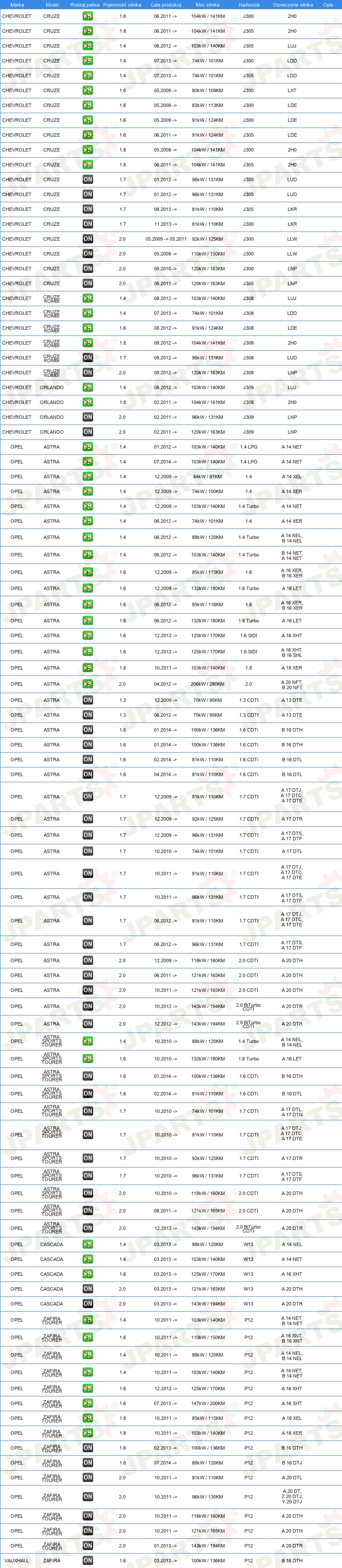Click the 04.2014 -> production date cell

point(165,774)
